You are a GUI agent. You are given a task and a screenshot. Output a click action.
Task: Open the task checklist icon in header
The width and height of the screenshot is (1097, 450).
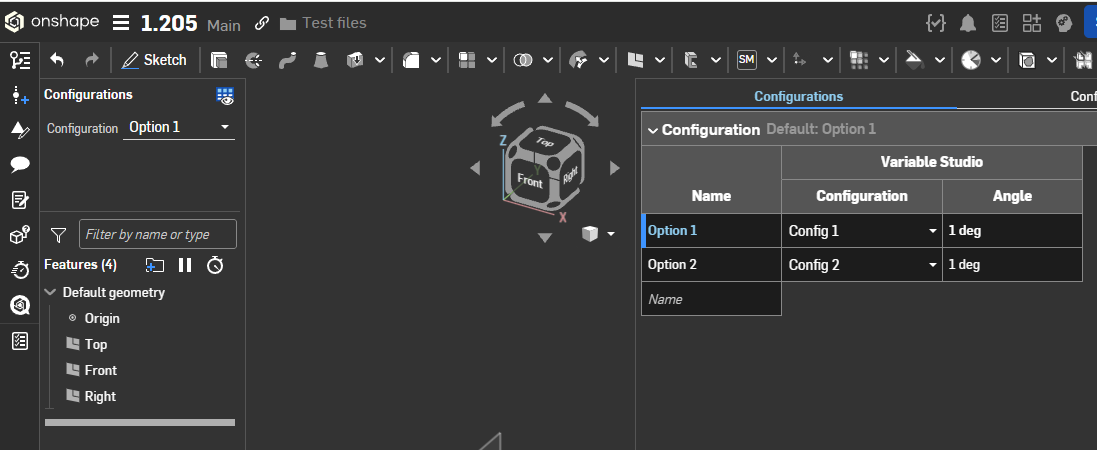1000,23
